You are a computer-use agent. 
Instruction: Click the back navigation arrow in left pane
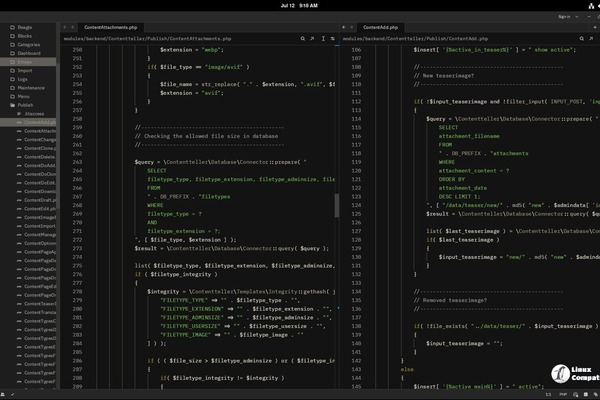pos(64,27)
